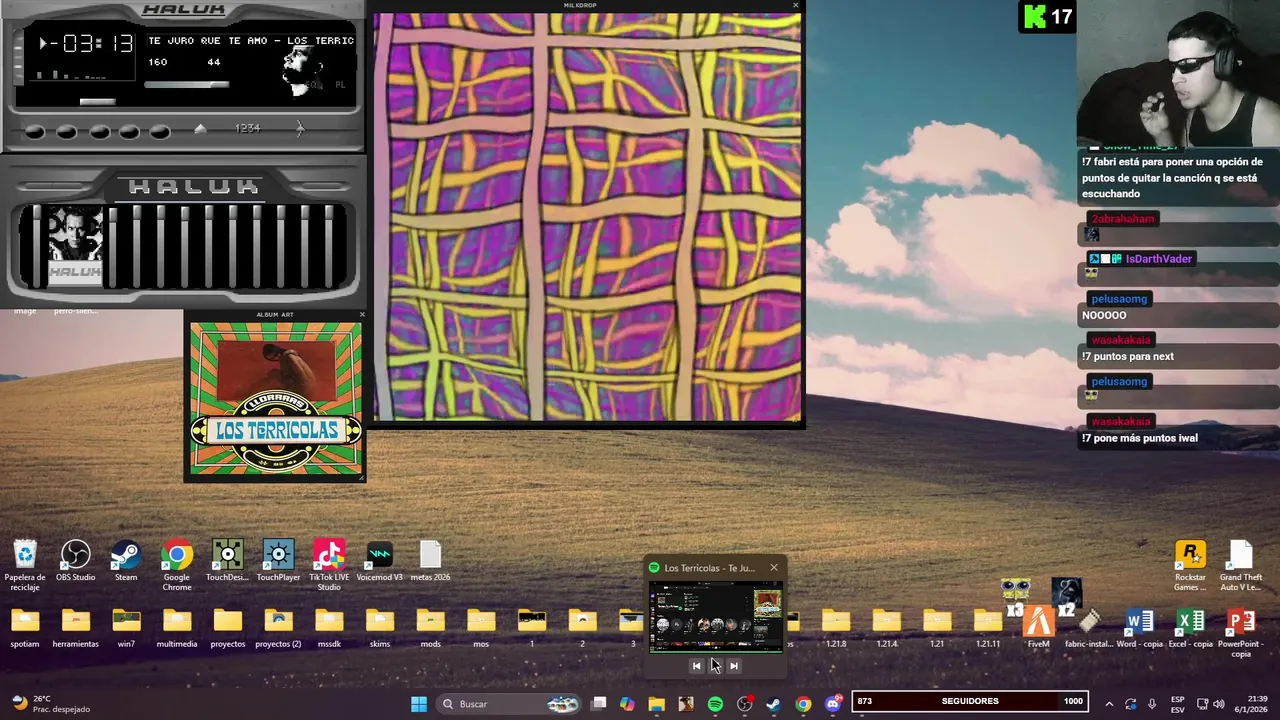Screen dimensions: 1280x720
Task: Click Steam icon in the taskbar
Action: coord(773,704)
